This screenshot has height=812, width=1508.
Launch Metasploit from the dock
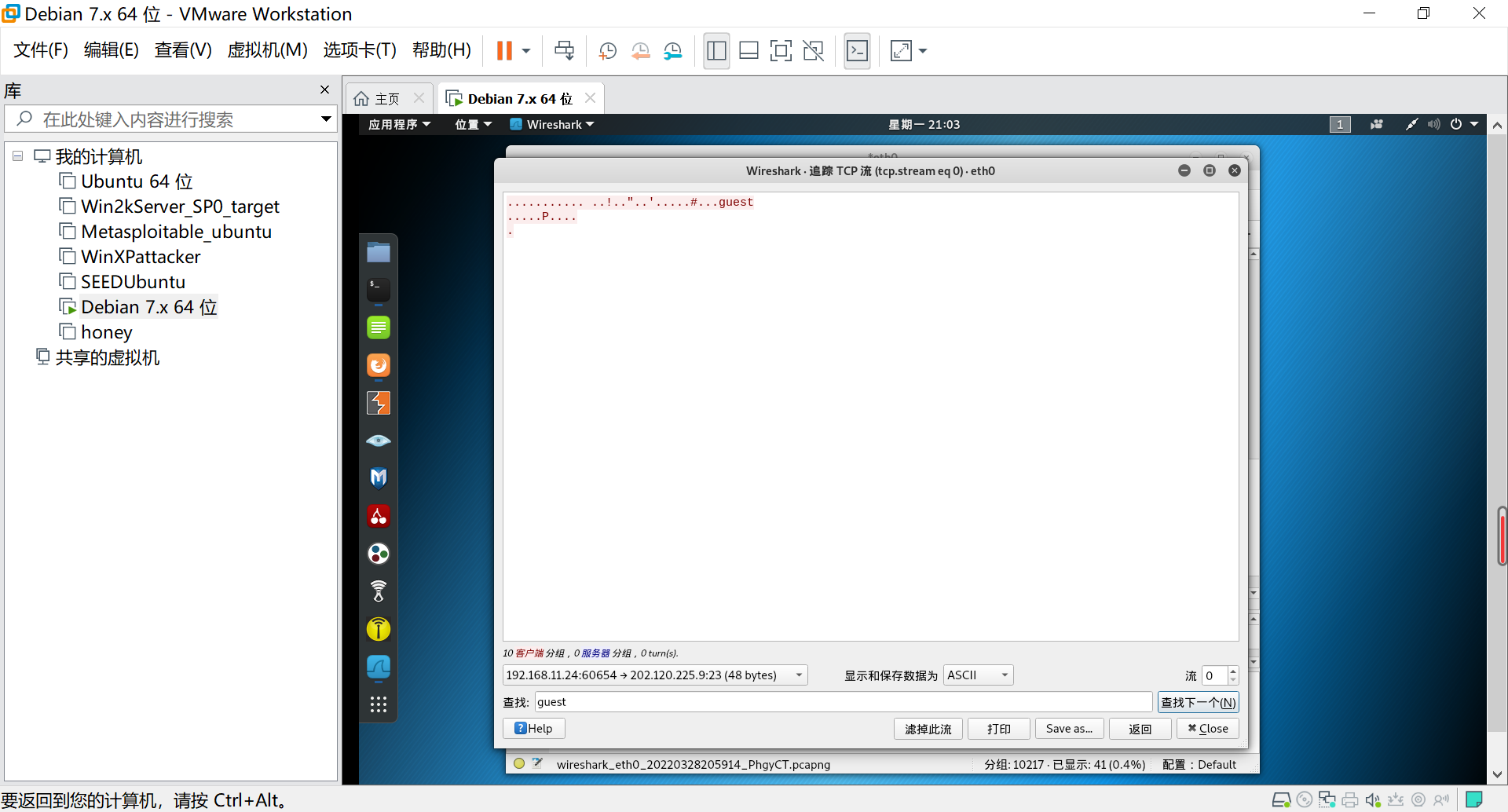pos(379,477)
